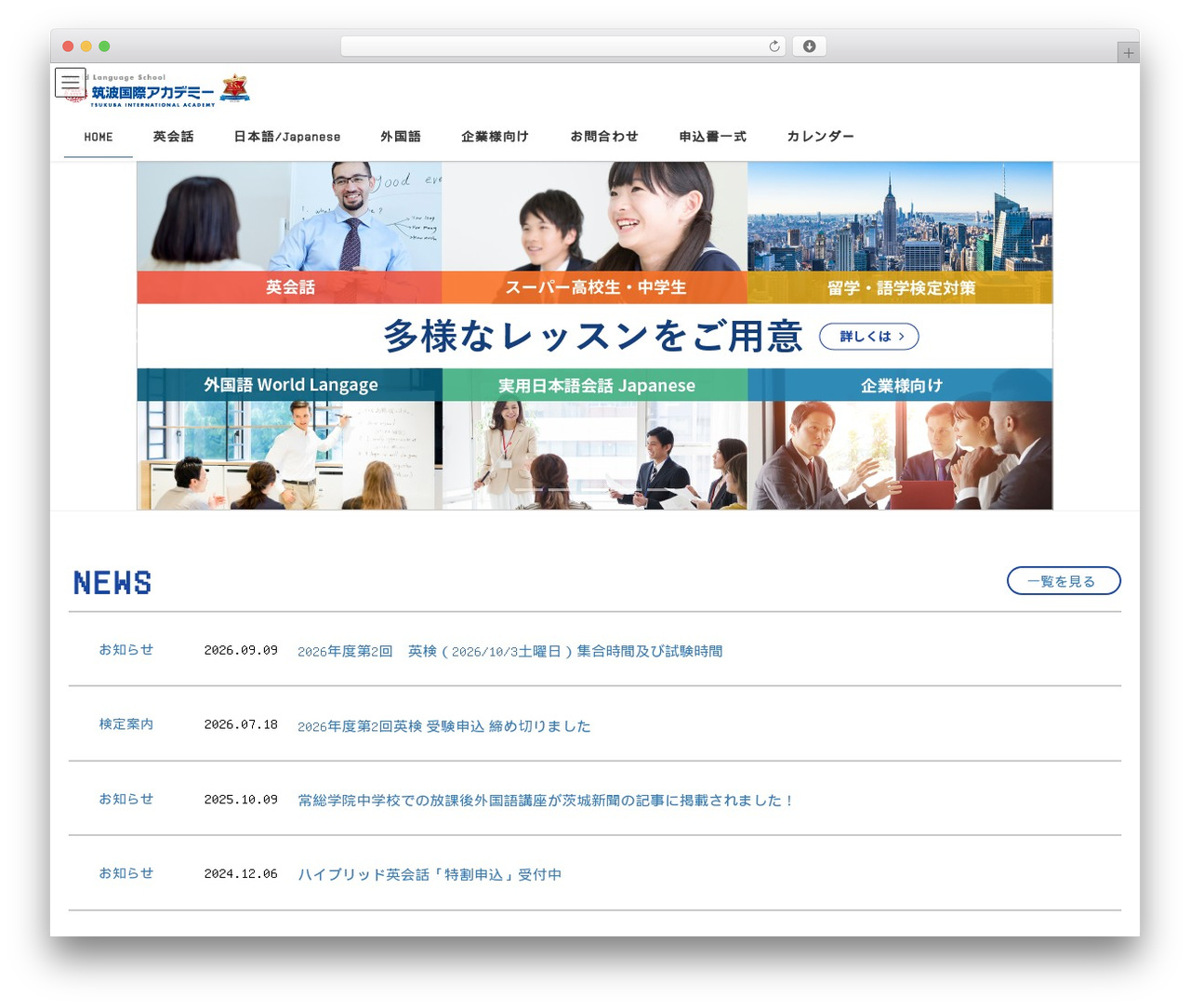Open the 日本語/Japanese menu item
The height and width of the screenshot is (1008, 1190).
pyautogui.click(x=287, y=137)
